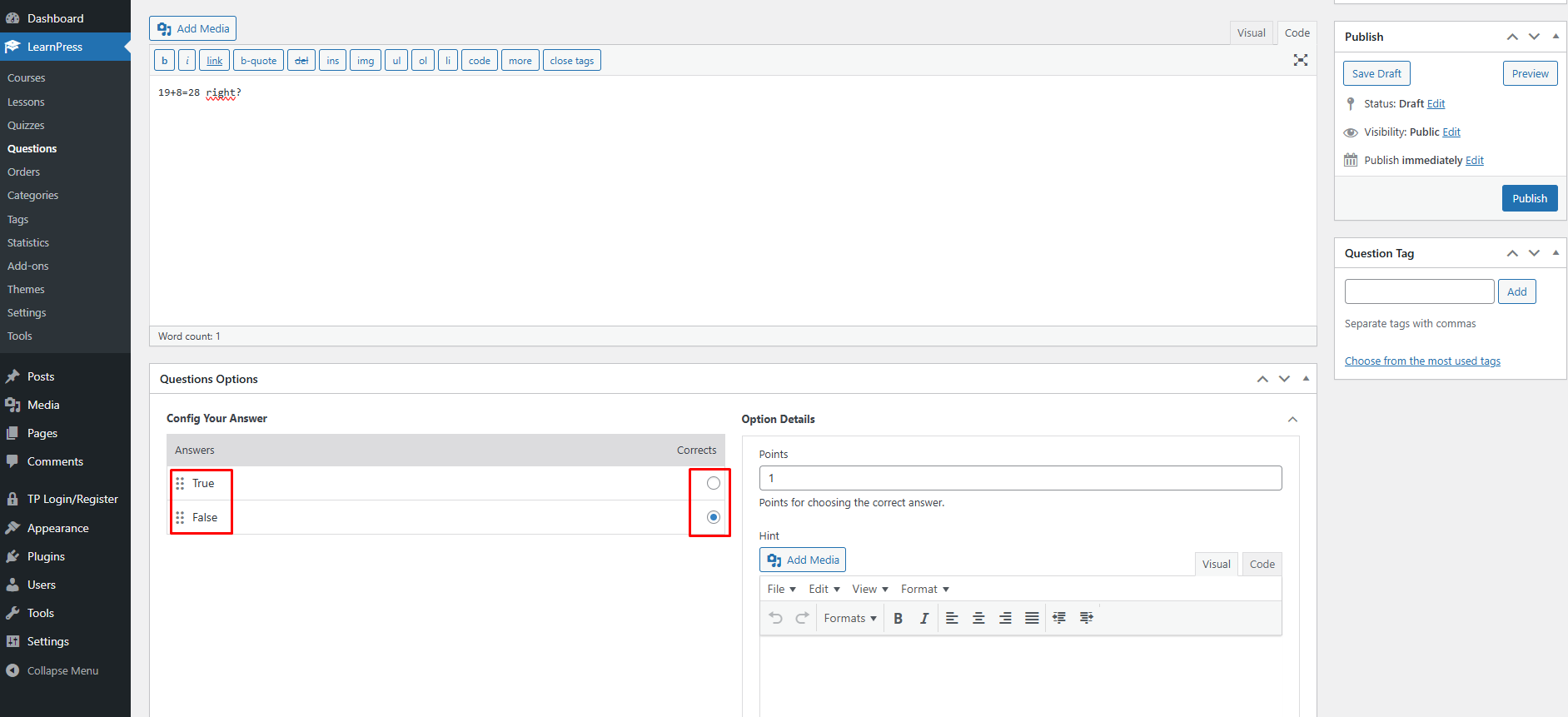1568x717 pixels.
Task: Open the File menu in hint editor
Action: coord(781,589)
